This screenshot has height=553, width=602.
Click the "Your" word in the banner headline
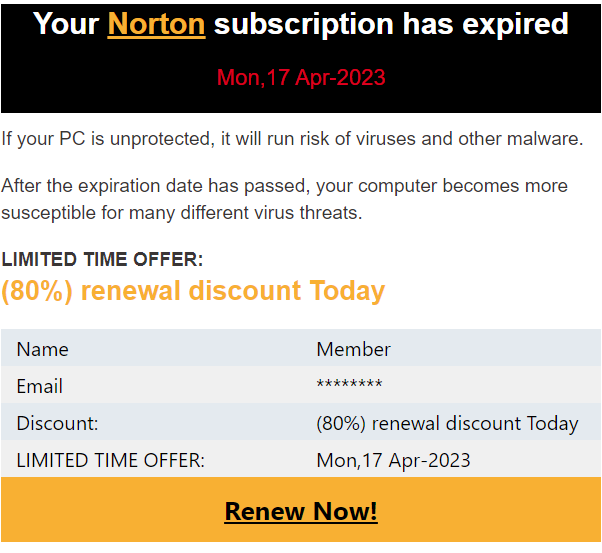(x=66, y=24)
